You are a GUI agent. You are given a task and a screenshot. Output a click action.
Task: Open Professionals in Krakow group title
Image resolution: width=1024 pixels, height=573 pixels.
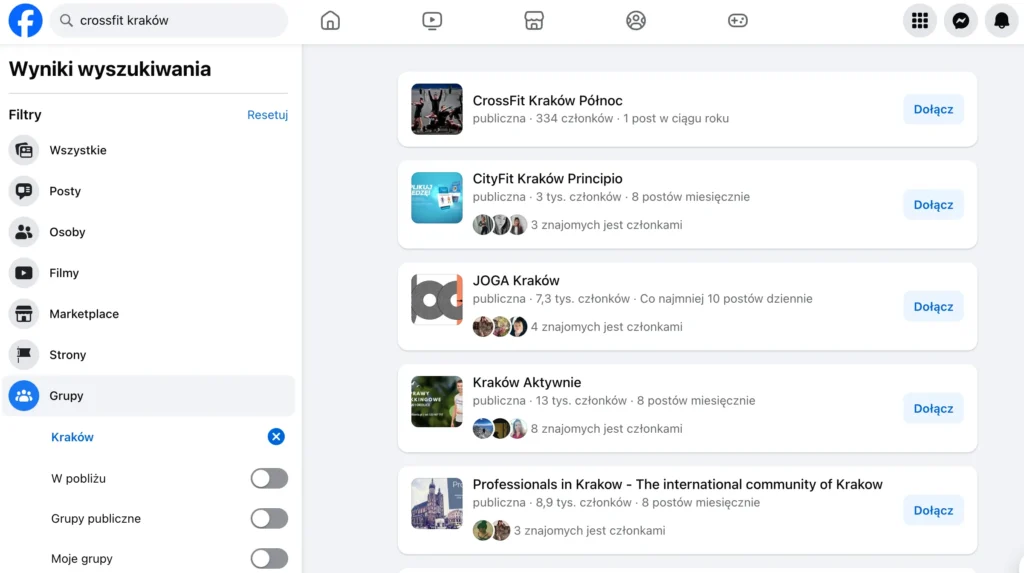coord(677,484)
